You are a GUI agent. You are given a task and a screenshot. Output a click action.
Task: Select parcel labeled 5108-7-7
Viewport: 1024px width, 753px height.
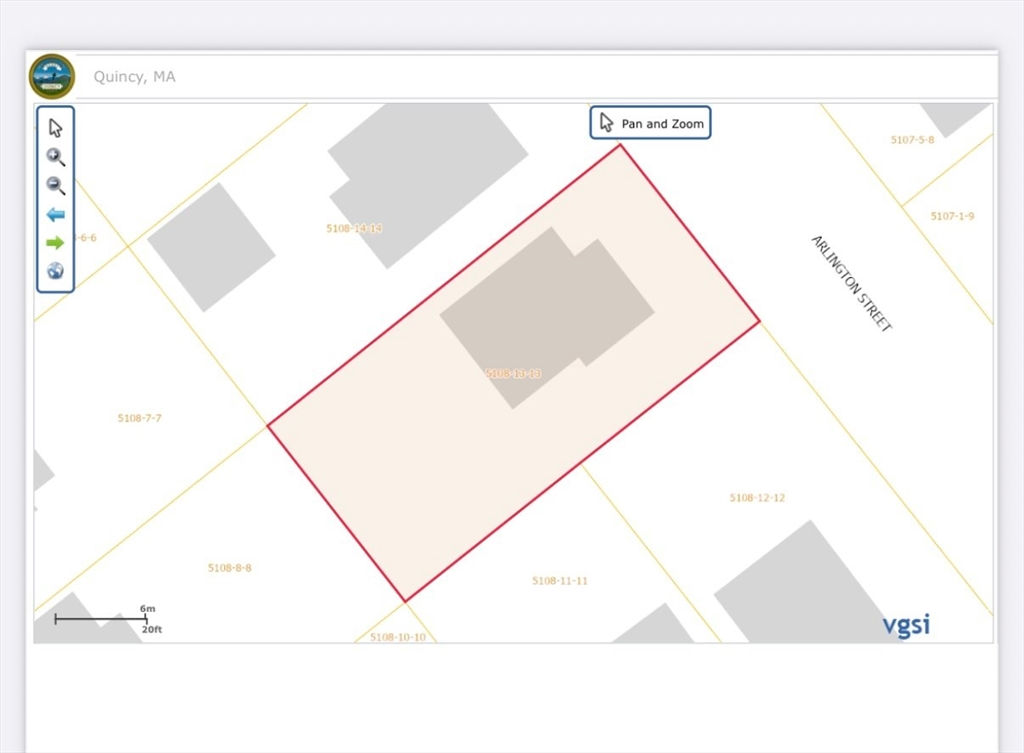pyautogui.click(x=140, y=418)
